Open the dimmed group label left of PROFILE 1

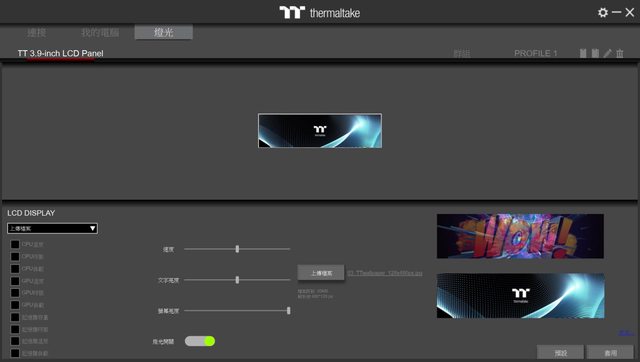pyautogui.click(x=462, y=53)
